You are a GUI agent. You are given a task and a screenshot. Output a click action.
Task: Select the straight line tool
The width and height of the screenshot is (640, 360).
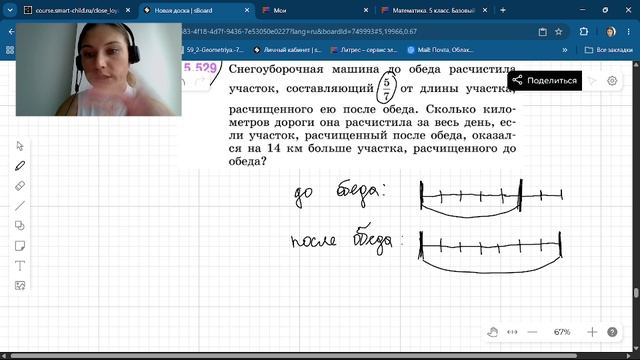tap(20, 206)
